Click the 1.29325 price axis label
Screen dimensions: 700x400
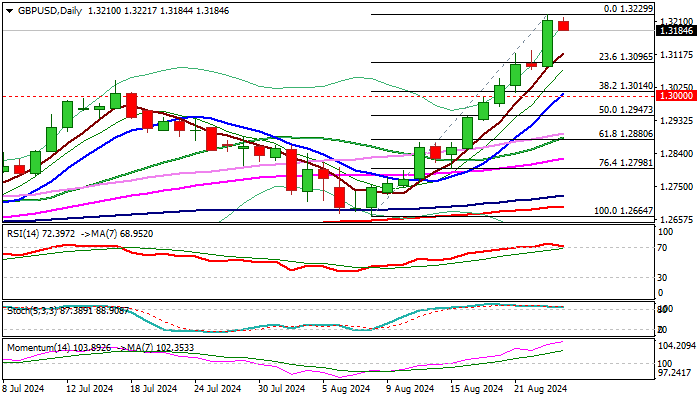[x=676, y=121]
